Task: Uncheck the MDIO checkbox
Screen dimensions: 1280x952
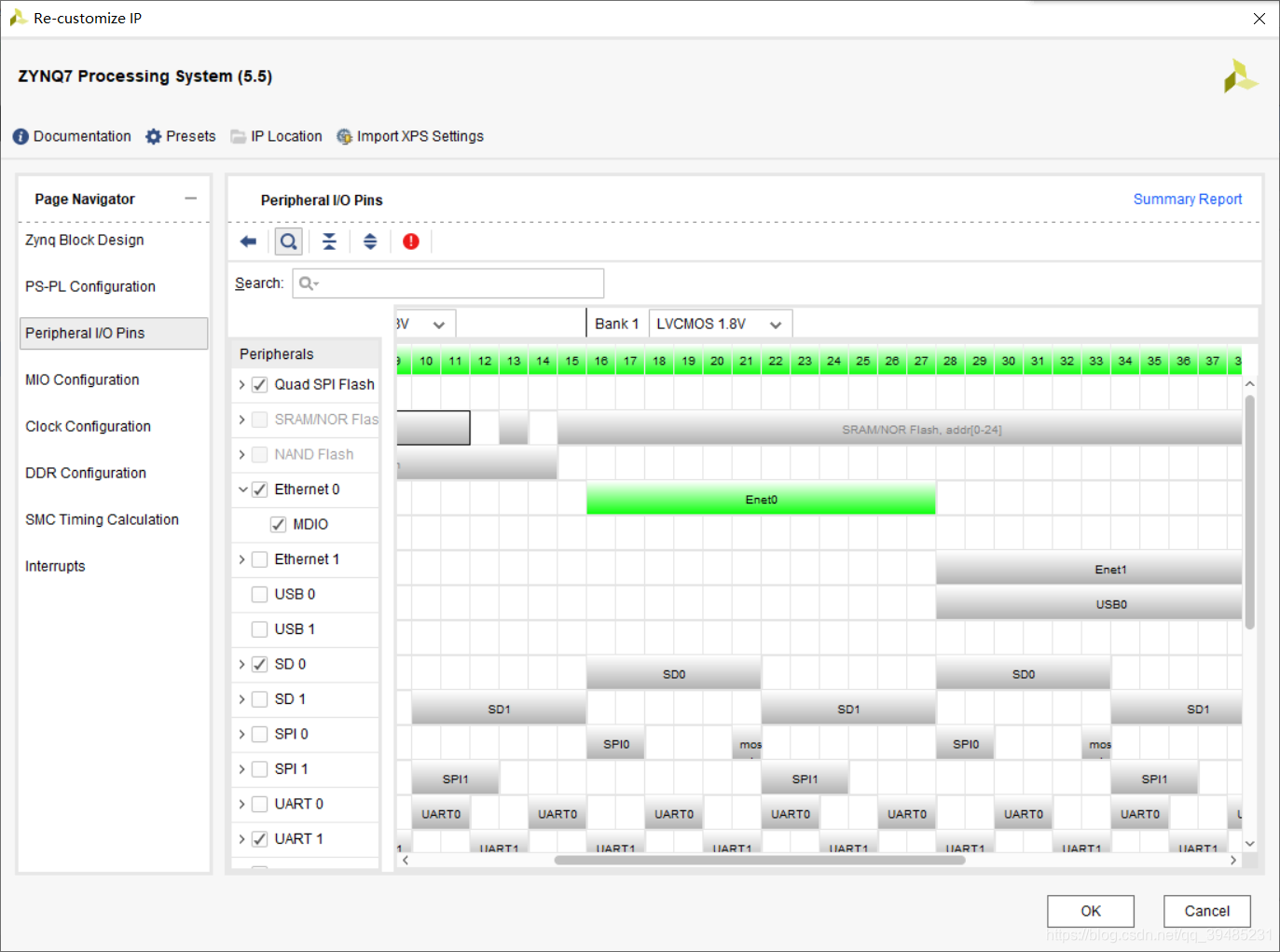Action: point(278,524)
